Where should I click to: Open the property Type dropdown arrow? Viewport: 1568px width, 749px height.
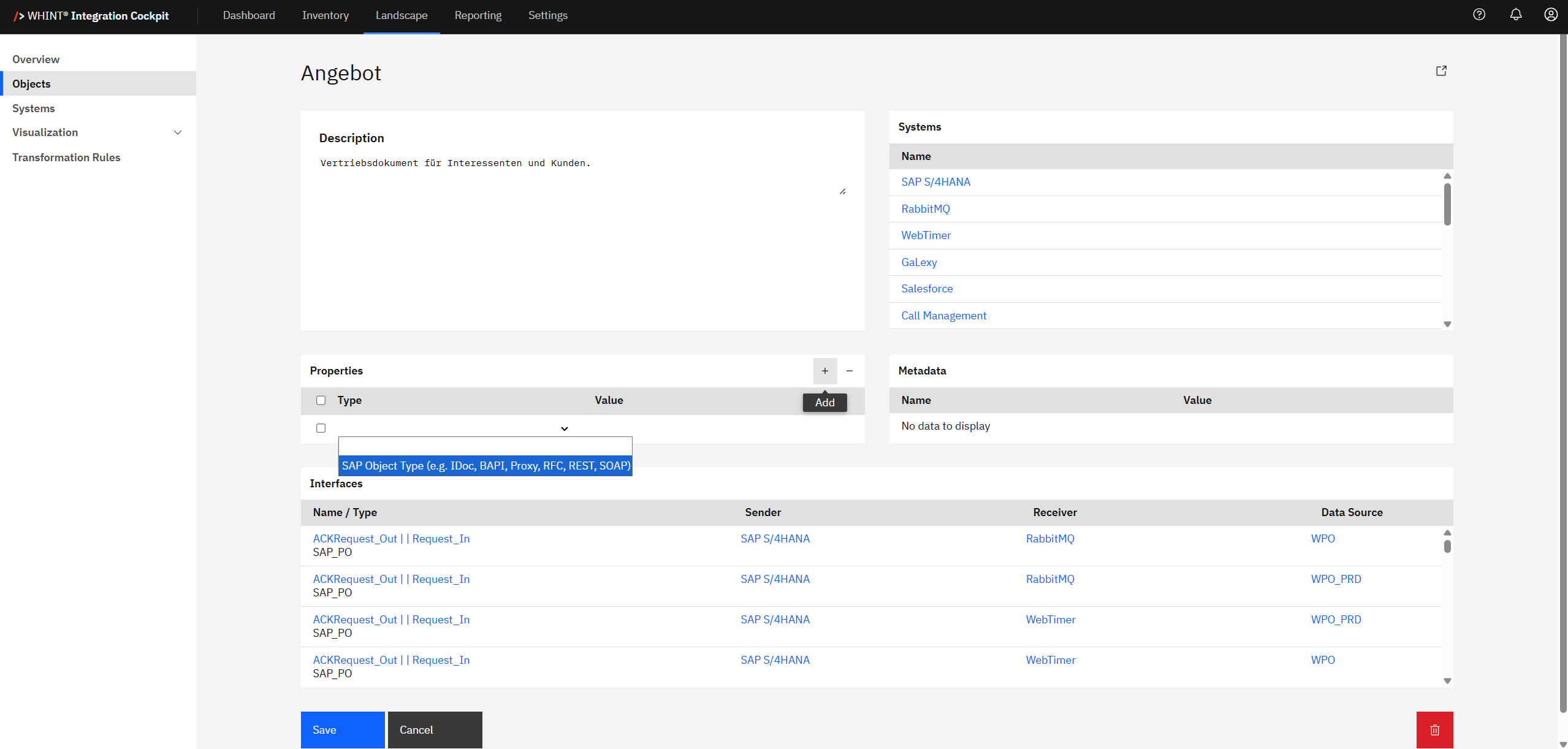point(564,428)
